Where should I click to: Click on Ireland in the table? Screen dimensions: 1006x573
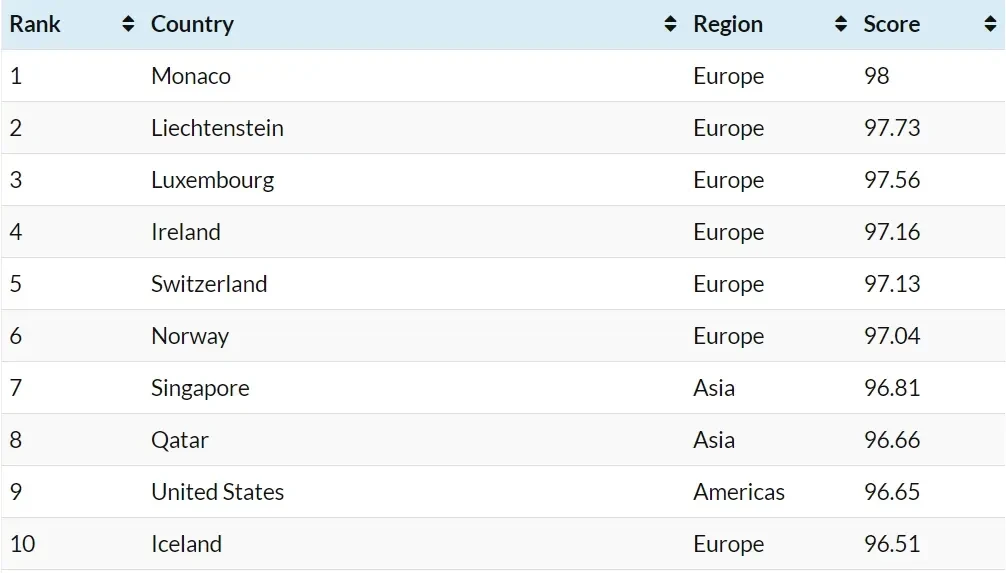[x=185, y=232]
